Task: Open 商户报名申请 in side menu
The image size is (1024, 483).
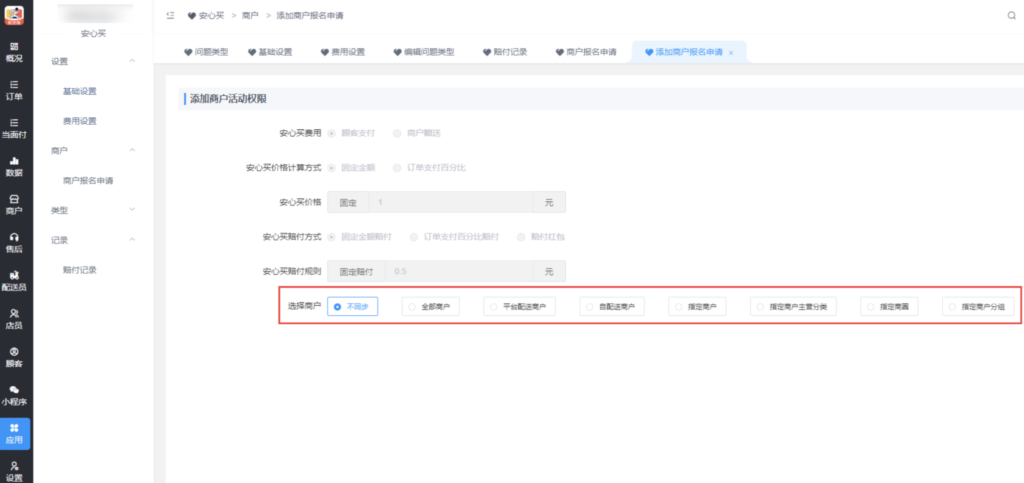Action: [88, 181]
